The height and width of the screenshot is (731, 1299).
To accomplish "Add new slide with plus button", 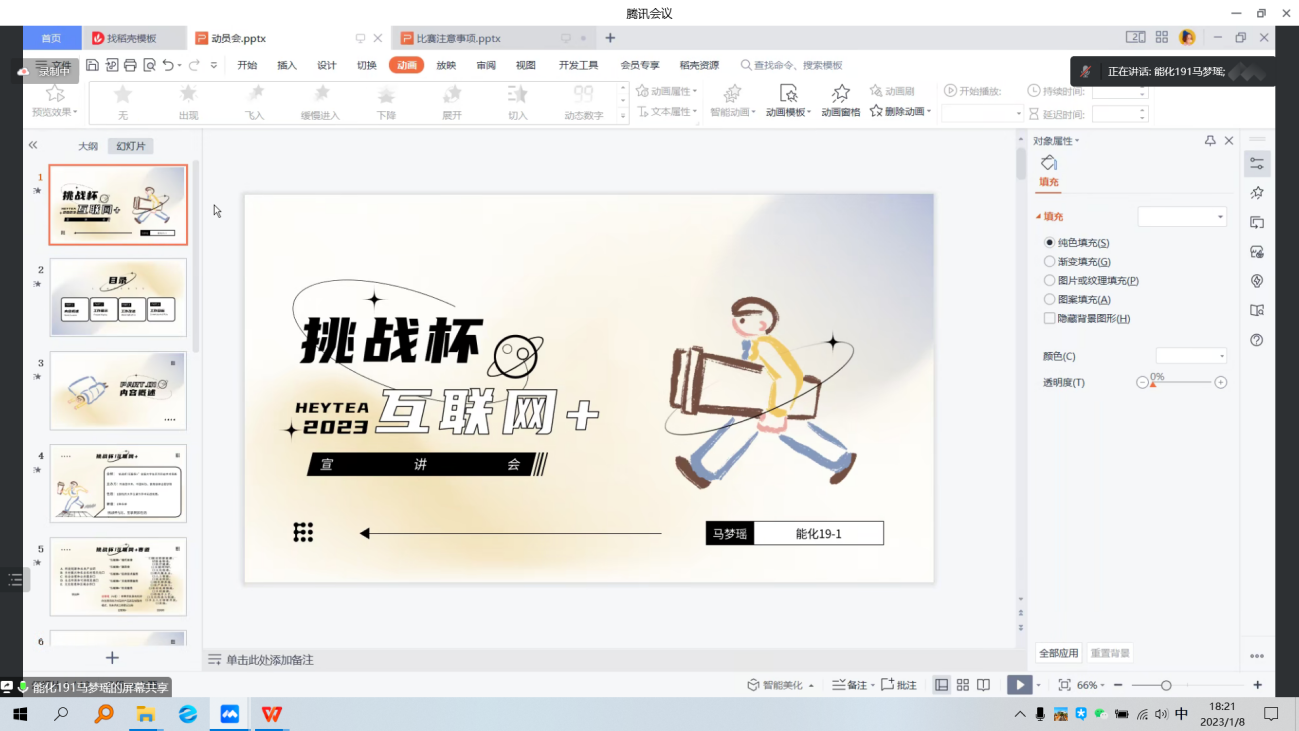I will pyautogui.click(x=112, y=658).
